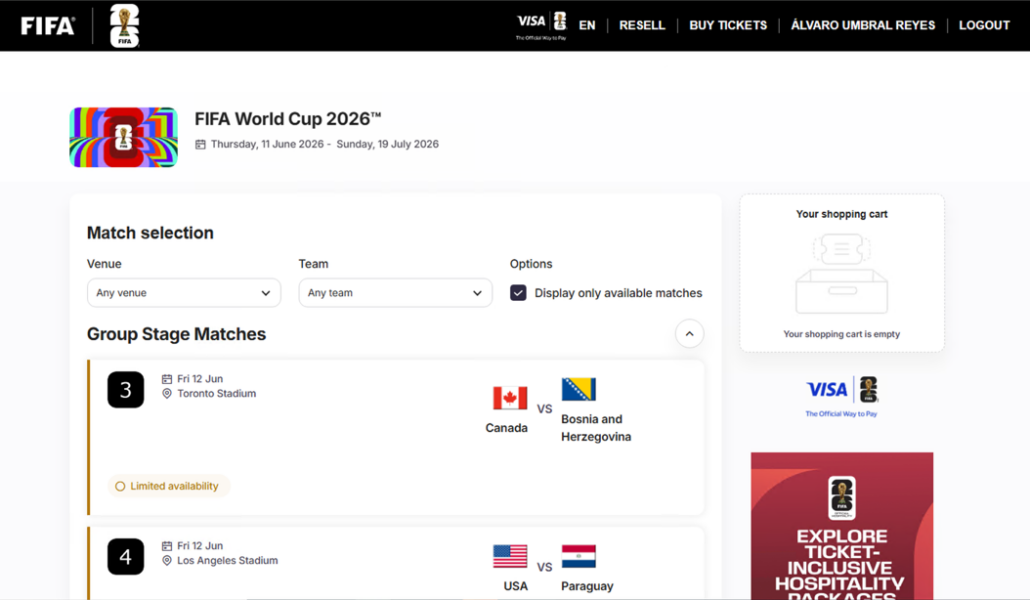
Task: Uncheck Display only available matches checkbox
Action: click(518, 293)
